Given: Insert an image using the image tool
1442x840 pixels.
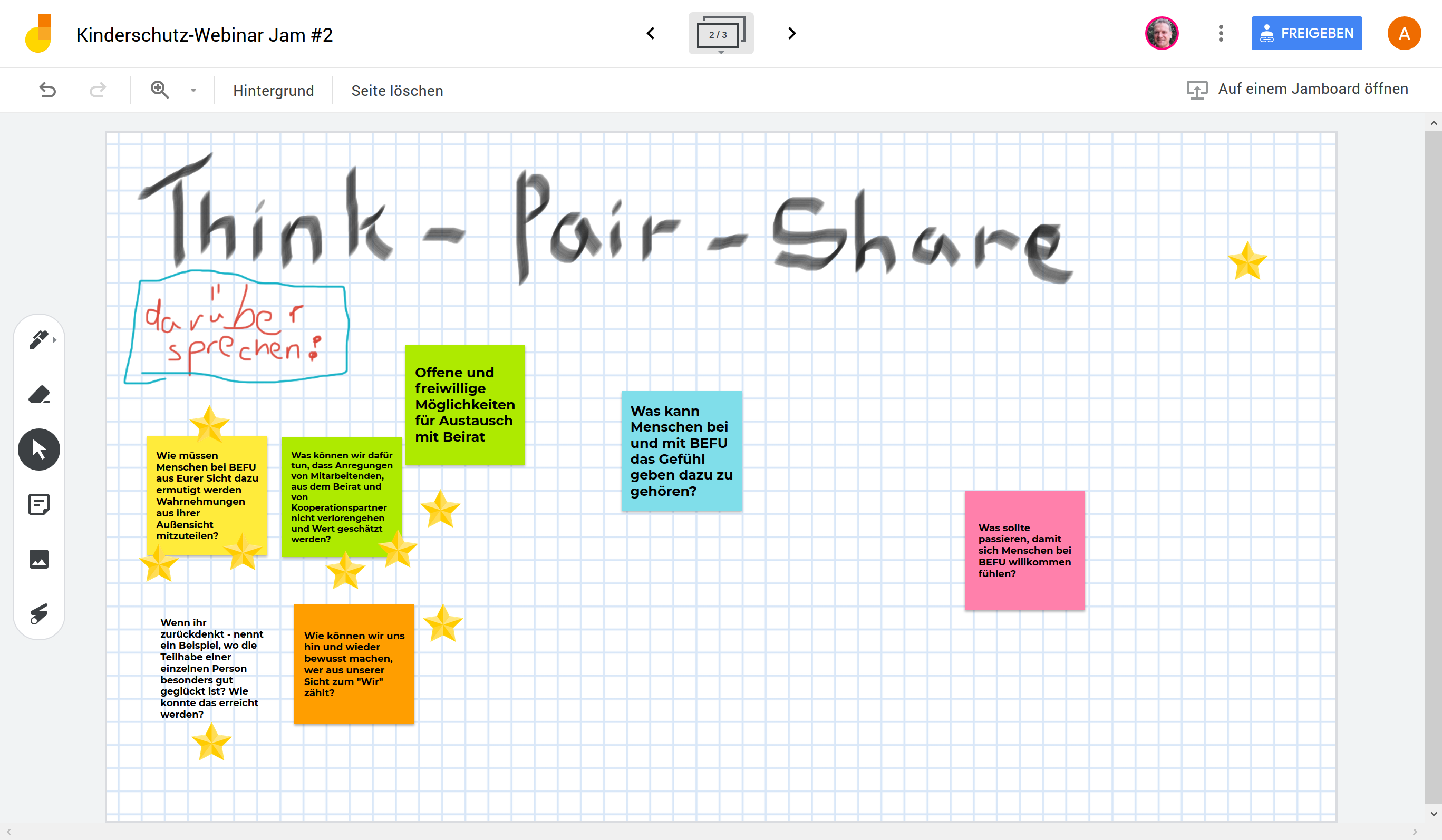Looking at the screenshot, I should [39, 559].
